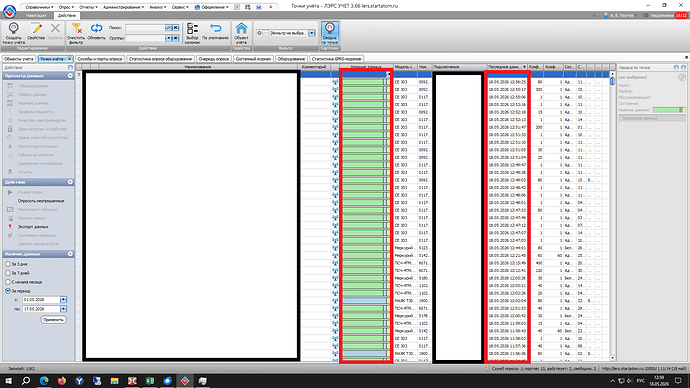The width and height of the screenshot is (690, 388).
Task: Select the За 3 дня radio option
Action: point(8,264)
